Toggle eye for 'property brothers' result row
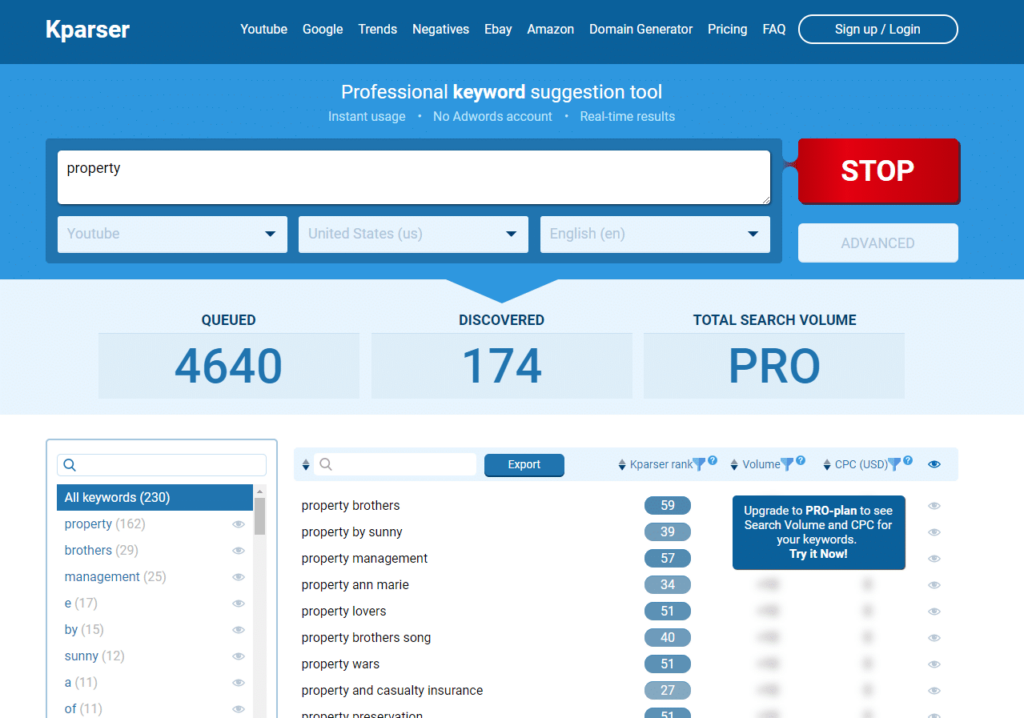This screenshot has height=718, width=1024. click(935, 506)
